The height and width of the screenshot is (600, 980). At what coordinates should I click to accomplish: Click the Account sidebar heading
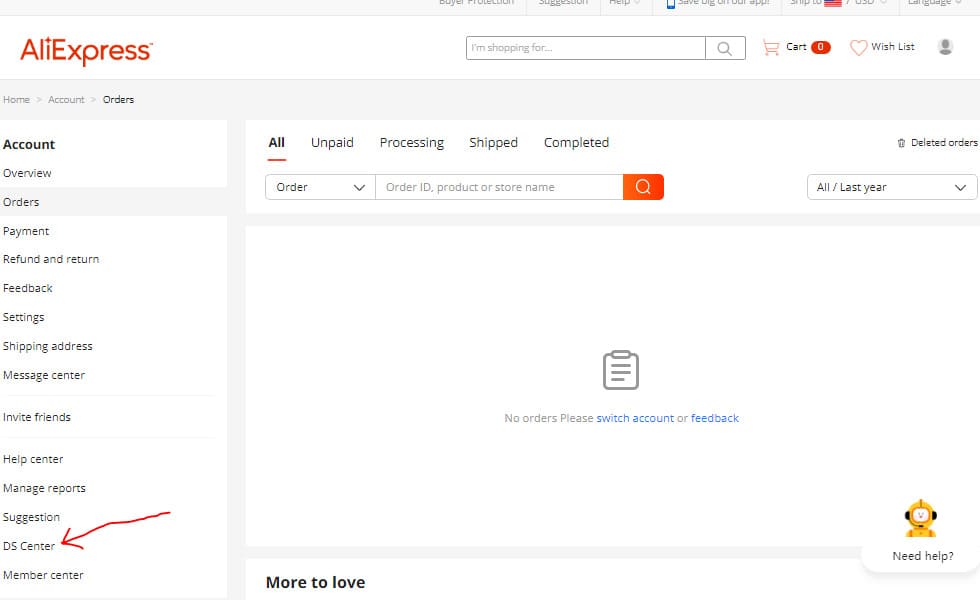29,144
